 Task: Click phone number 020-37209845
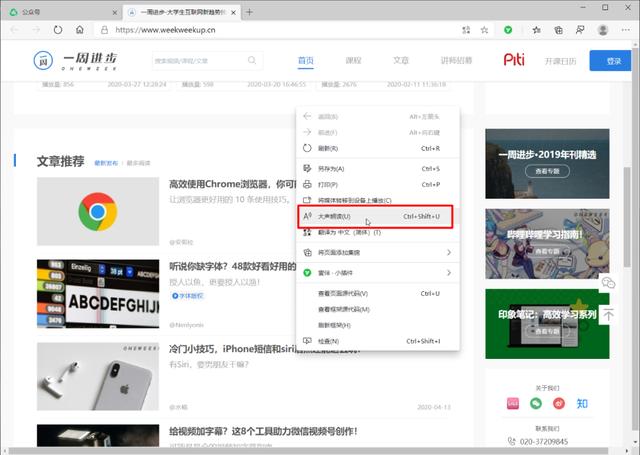click(544, 442)
